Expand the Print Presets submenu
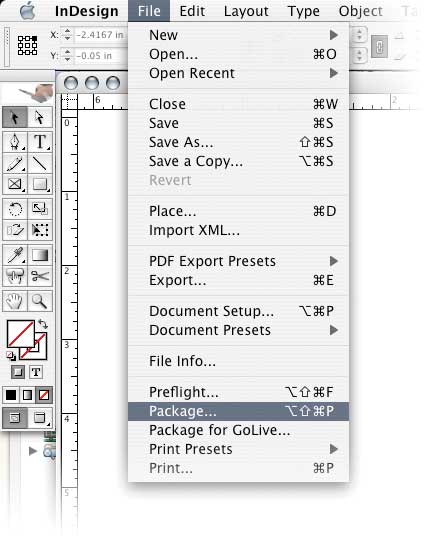The height and width of the screenshot is (540, 428). tap(239, 449)
